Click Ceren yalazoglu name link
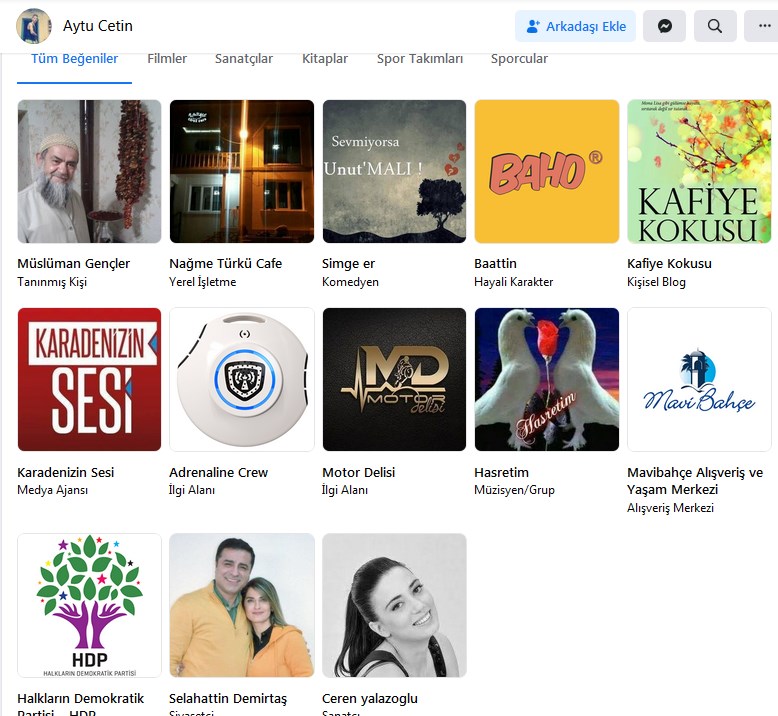Image resolution: width=778 pixels, height=716 pixels. pos(370,699)
